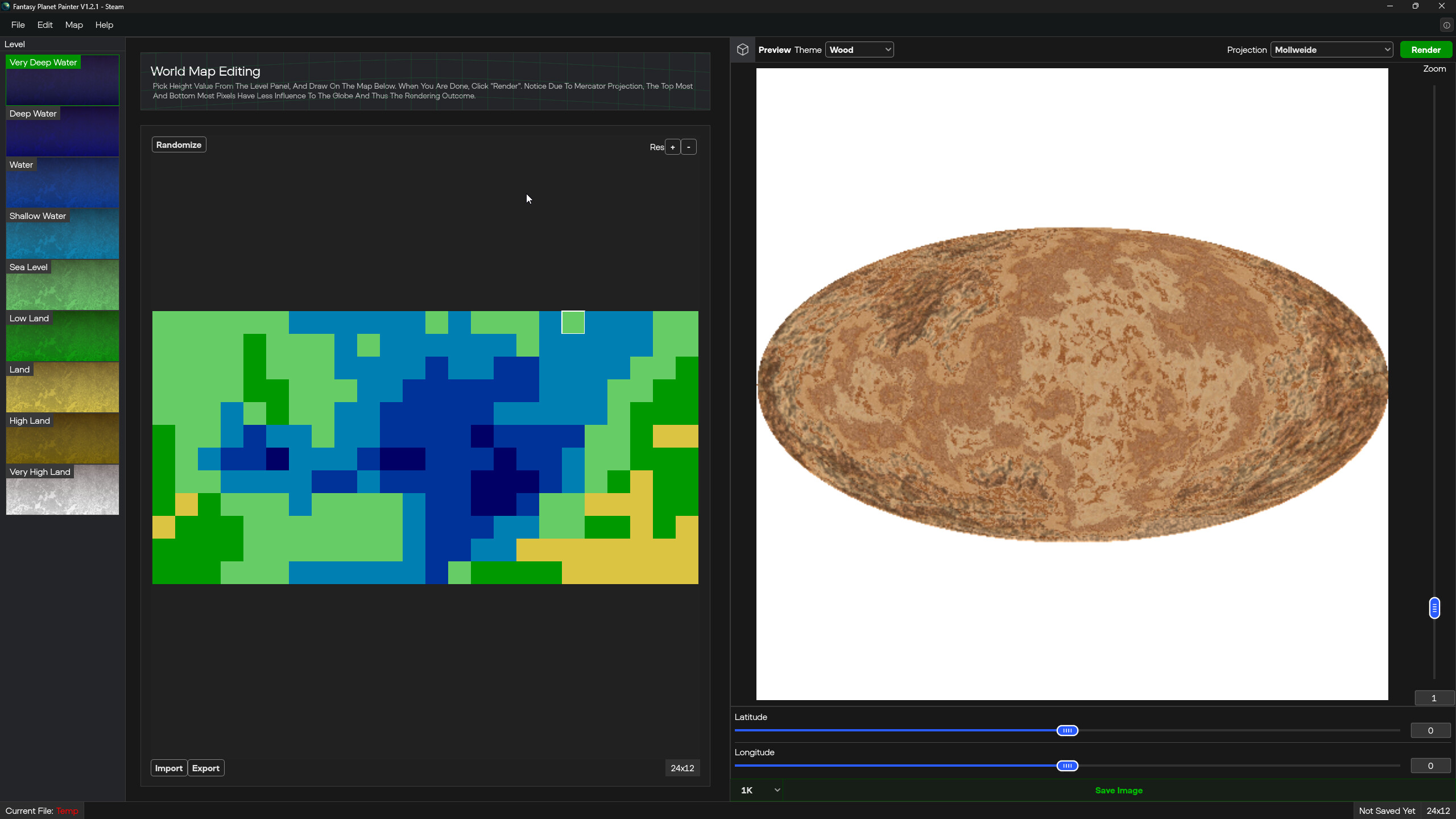The height and width of the screenshot is (819, 1456).
Task: Open the Theme dropdown showing Wood
Action: click(x=859, y=49)
